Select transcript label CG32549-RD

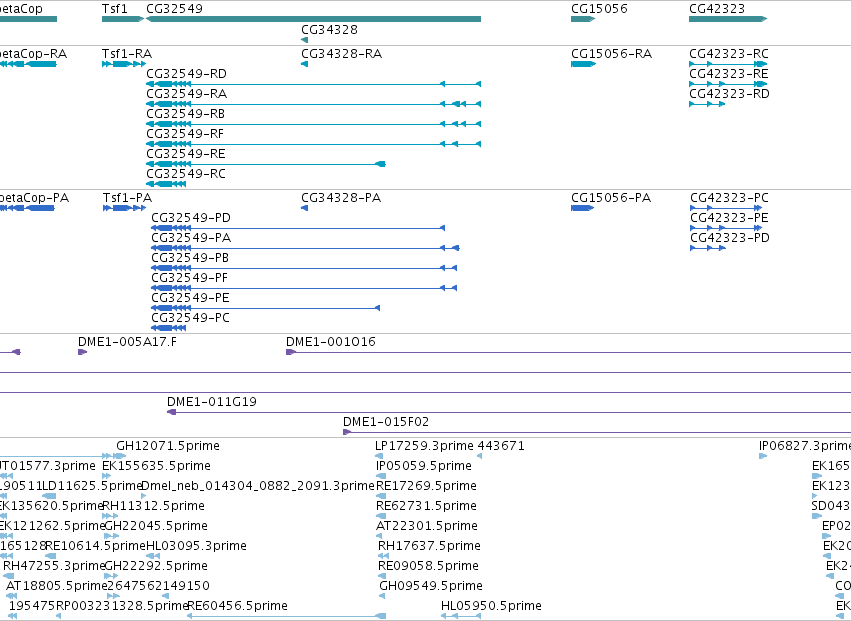(x=186, y=74)
